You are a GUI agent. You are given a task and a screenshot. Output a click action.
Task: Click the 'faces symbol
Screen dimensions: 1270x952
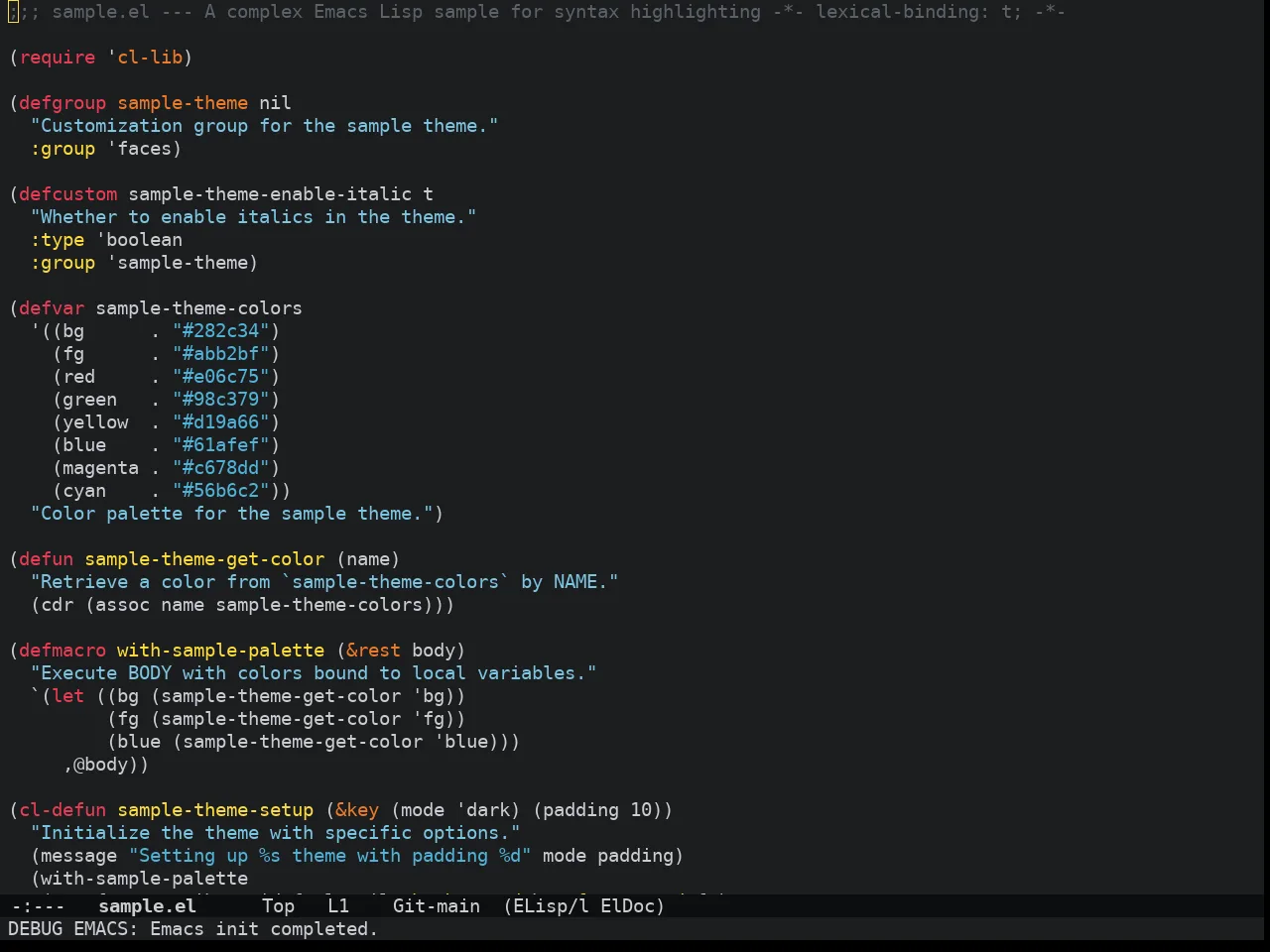[140, 149]
